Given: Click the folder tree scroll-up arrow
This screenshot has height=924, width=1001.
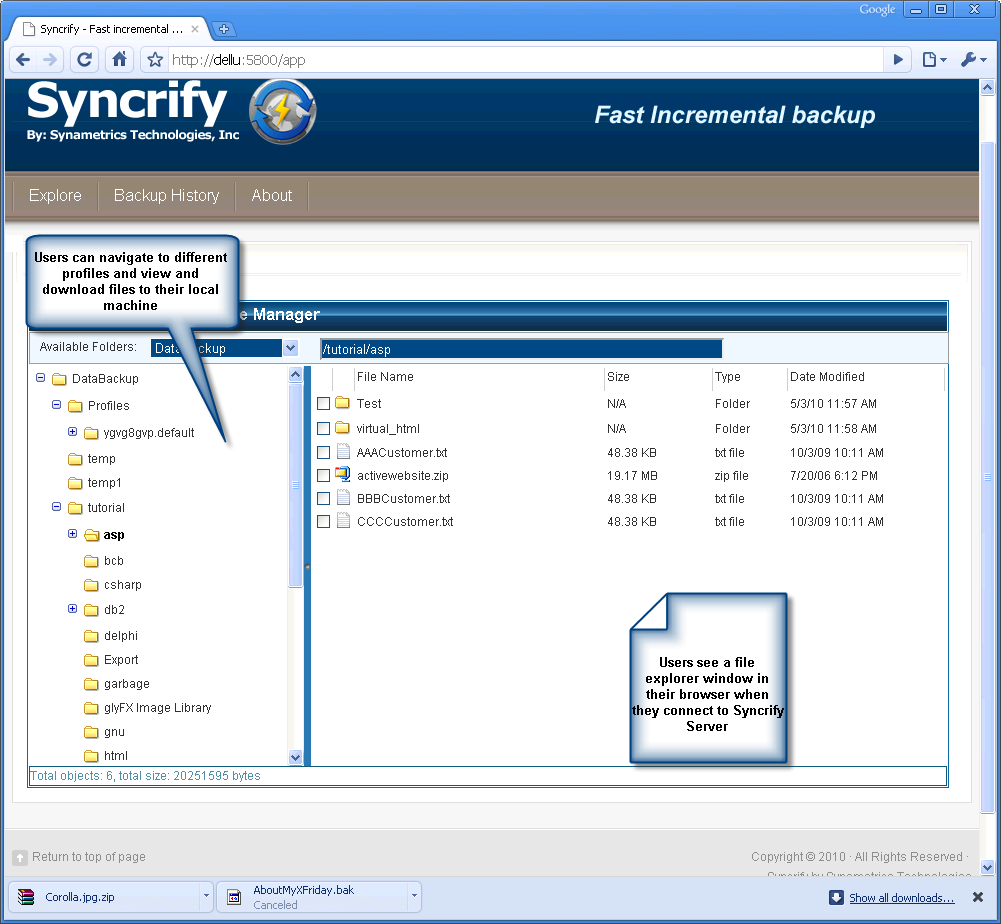Looking at the screenshot, I should [296, 374].
